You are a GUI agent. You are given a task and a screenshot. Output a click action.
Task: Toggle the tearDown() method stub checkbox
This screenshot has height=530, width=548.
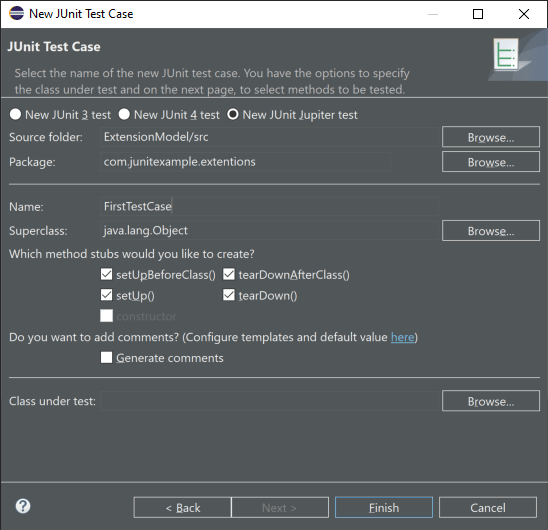click(x=229, y=295)
